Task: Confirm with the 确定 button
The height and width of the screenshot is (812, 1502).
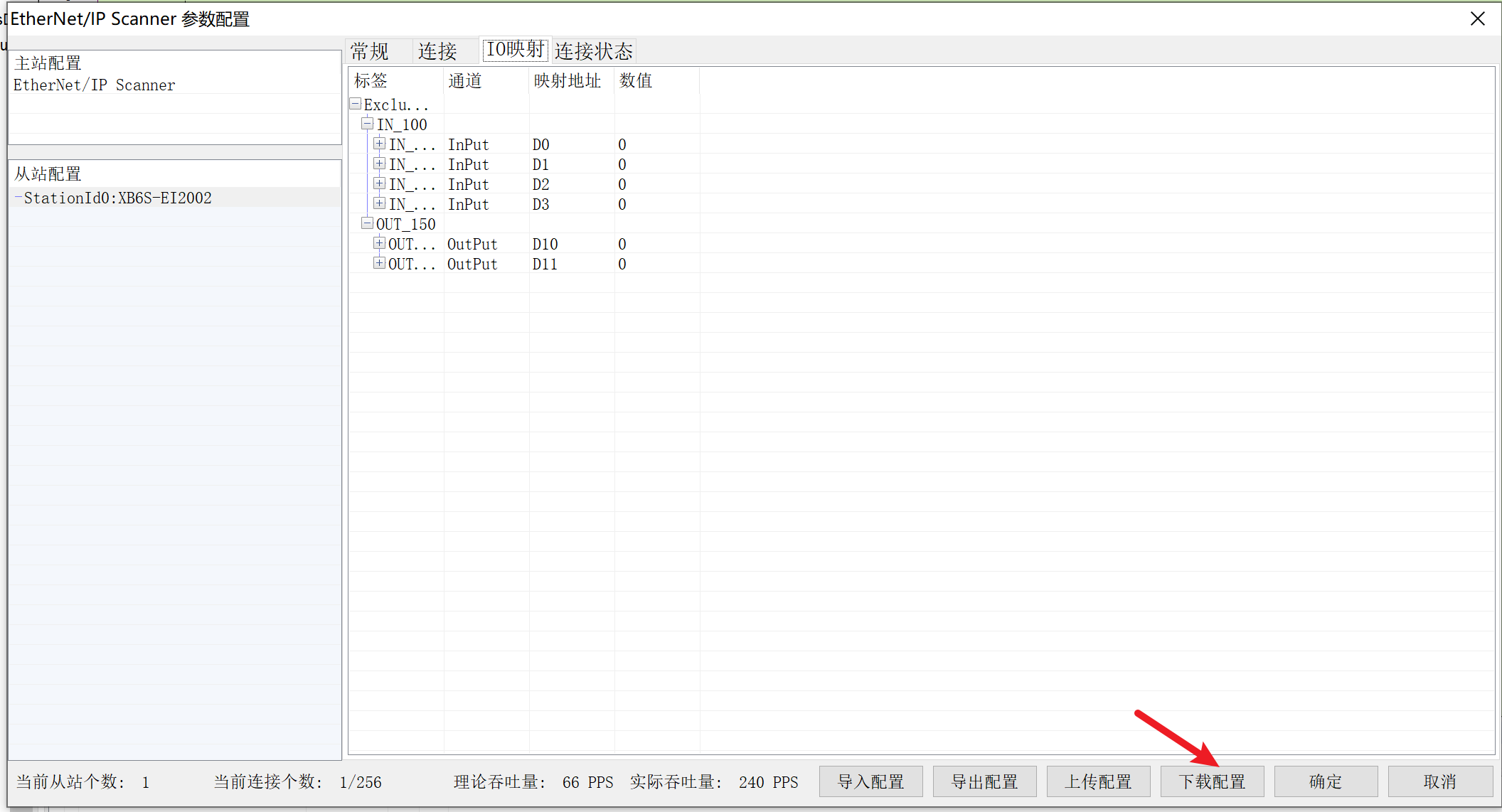Action: (1326, 781)
